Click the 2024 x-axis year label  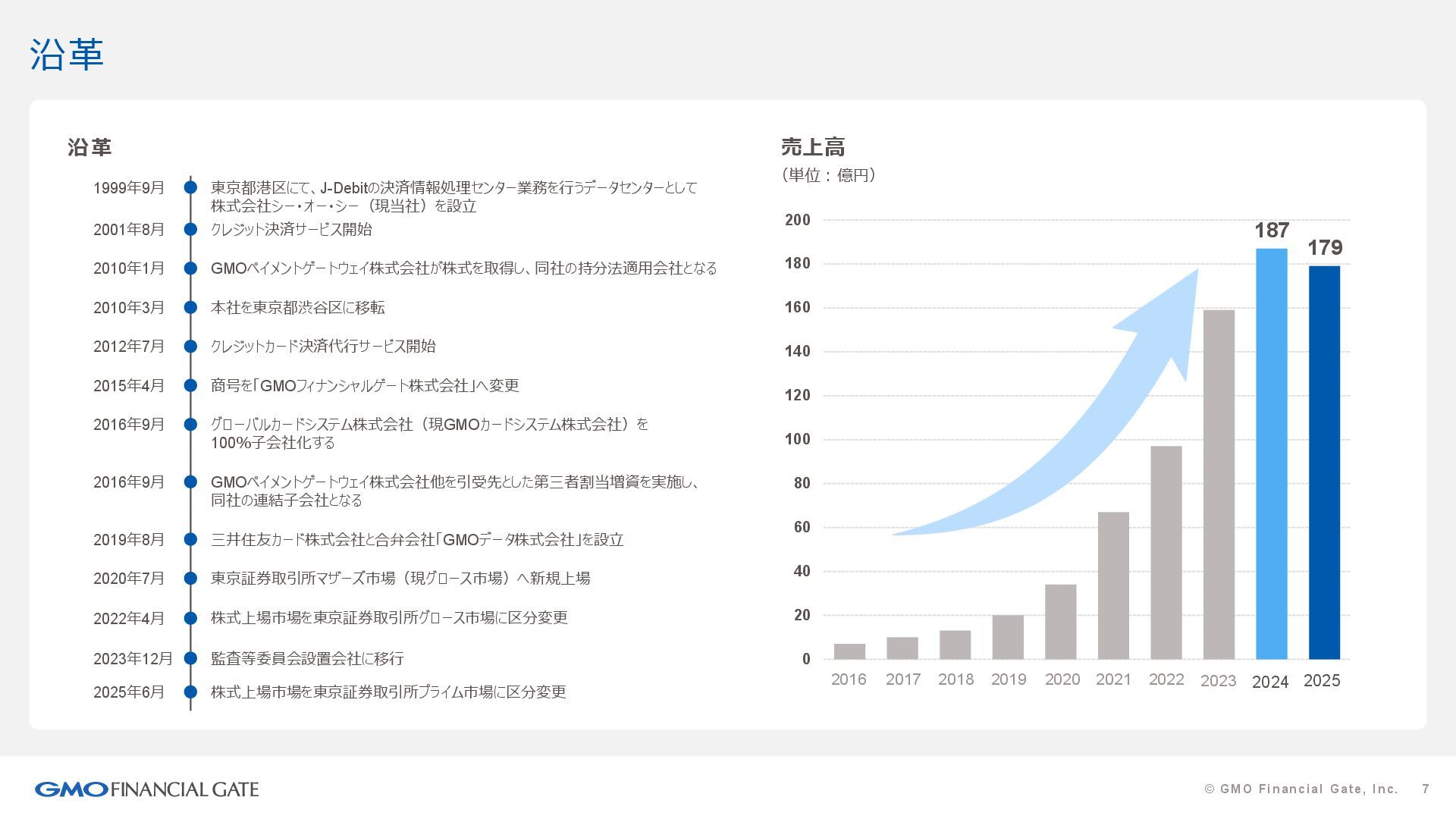tap(1270, 682)
